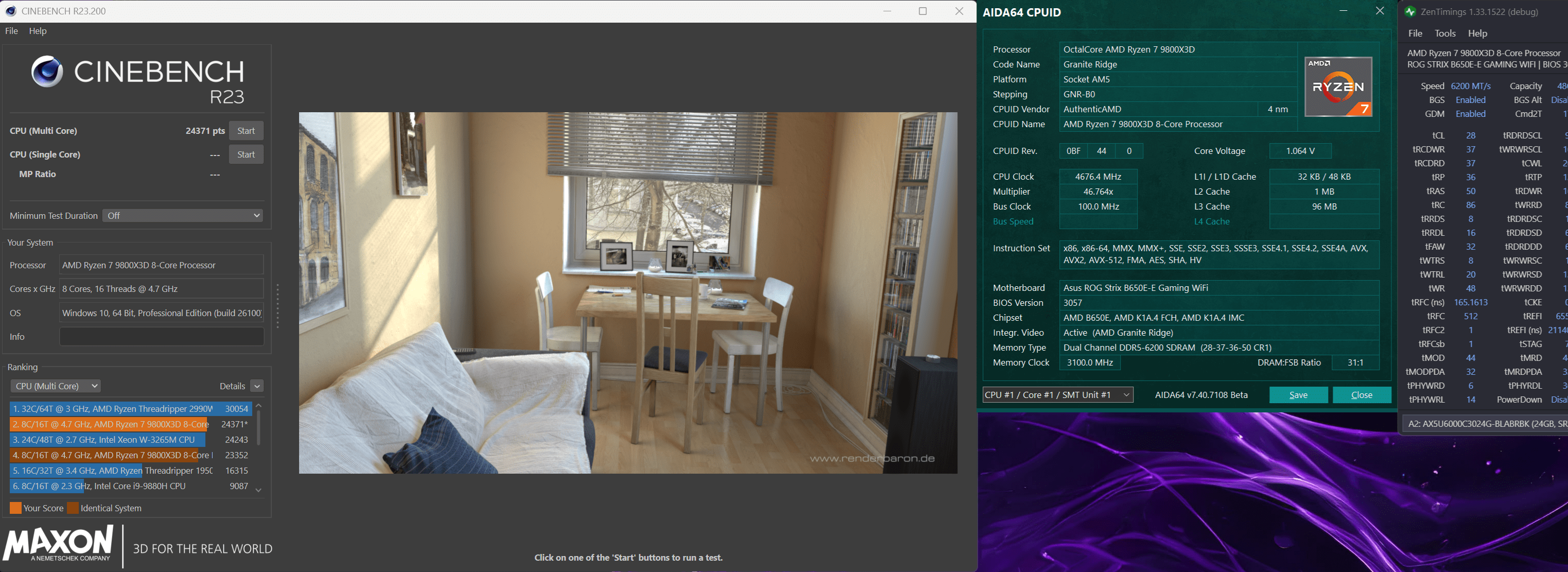
Task: Click the Info text field
Action: click(x=161, y=337)
